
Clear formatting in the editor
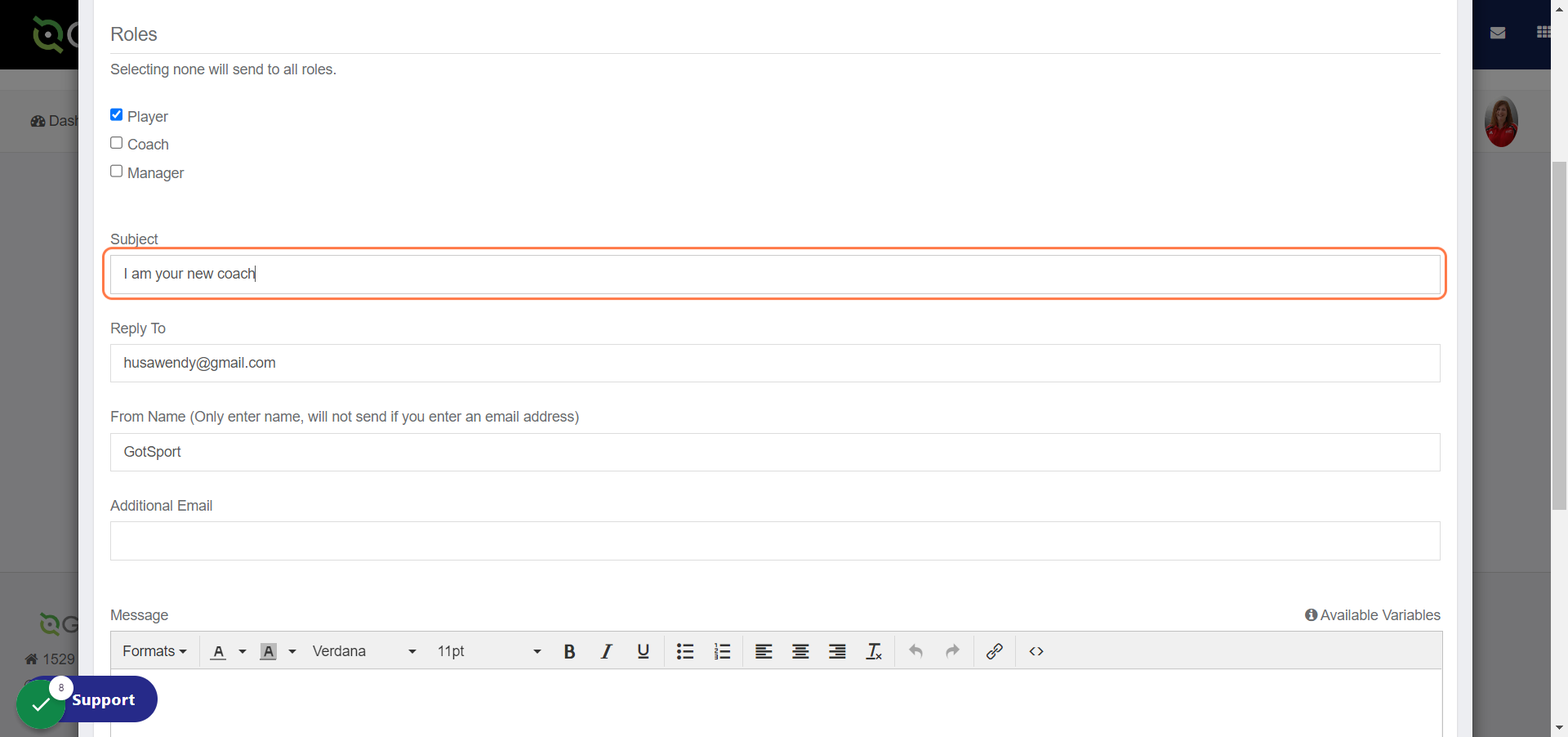(x=874, y=651)
